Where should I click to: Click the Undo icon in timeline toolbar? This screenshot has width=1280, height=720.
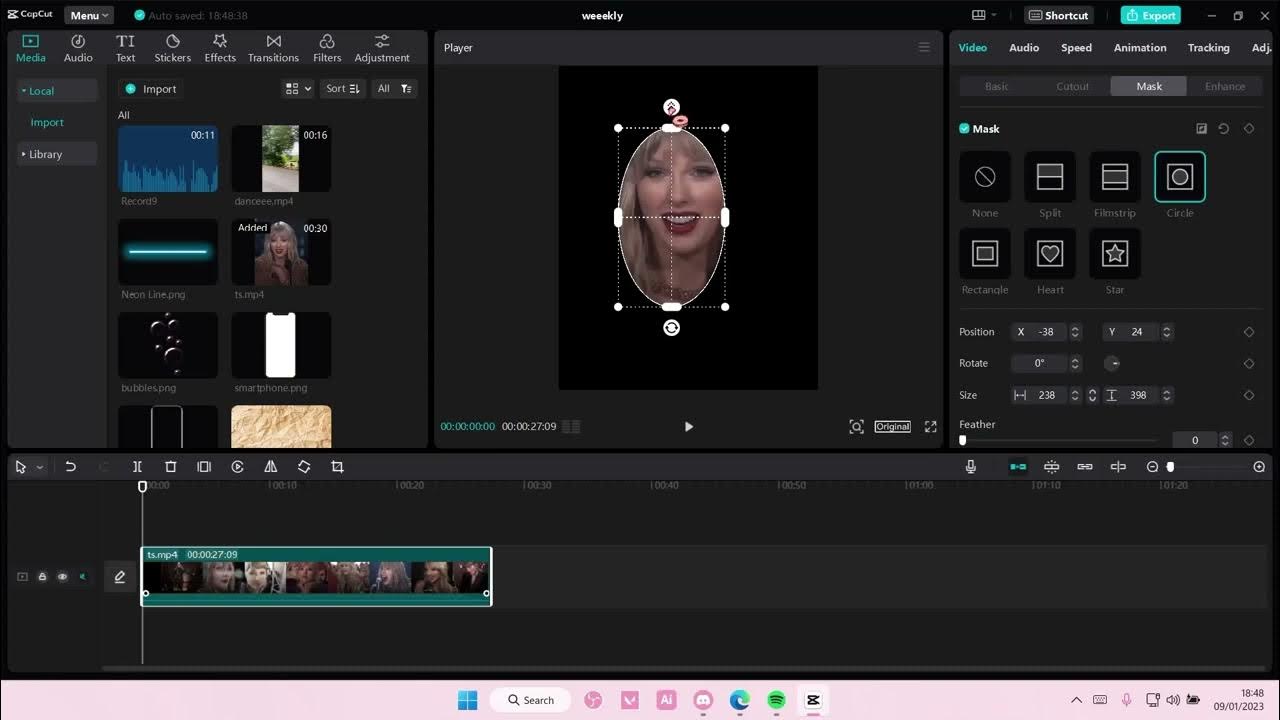point(70,467)
